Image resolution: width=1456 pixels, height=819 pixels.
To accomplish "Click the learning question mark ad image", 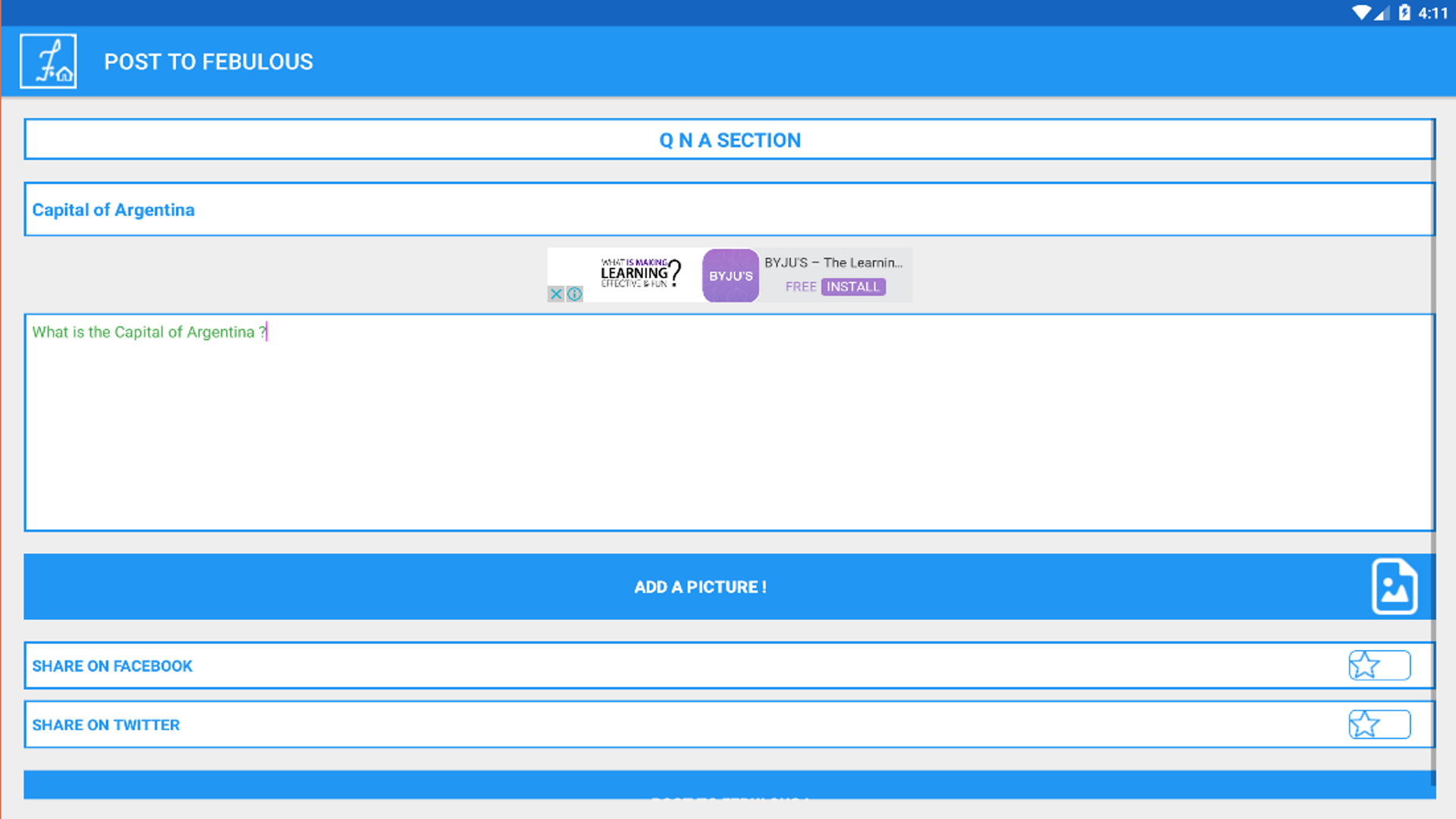I will click(641, 273).
